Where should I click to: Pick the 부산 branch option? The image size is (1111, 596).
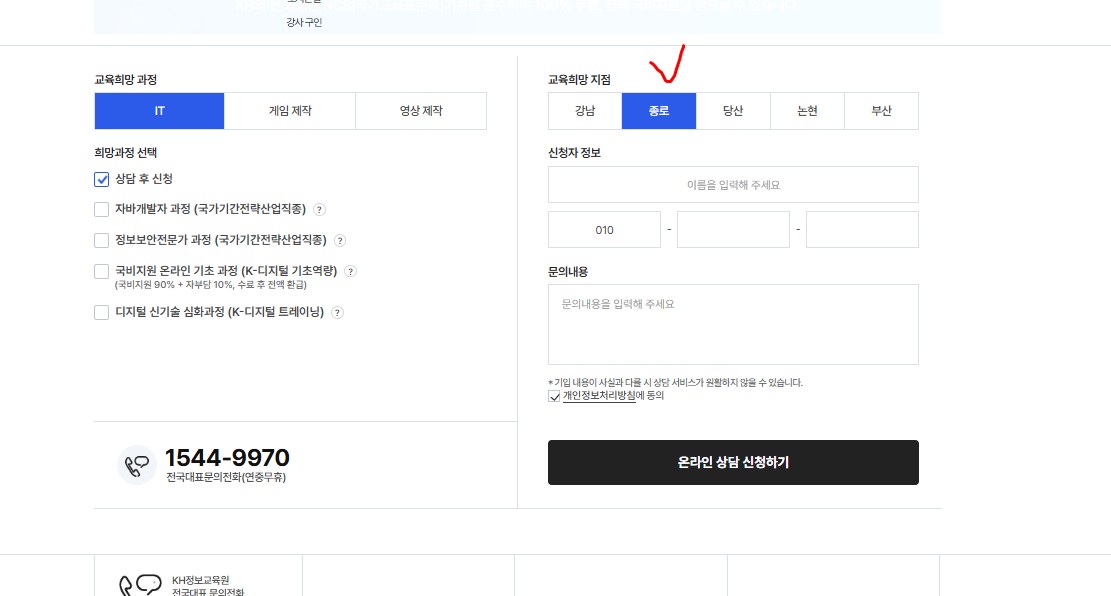point(881,111)
